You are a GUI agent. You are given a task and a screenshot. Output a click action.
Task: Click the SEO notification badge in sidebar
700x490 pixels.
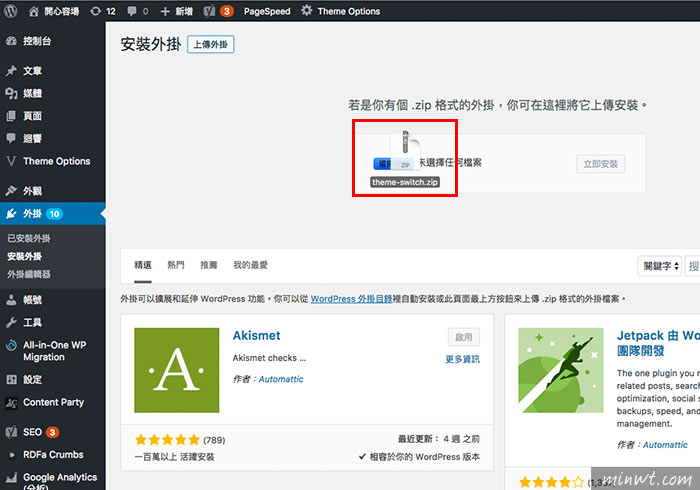coord(52,432)
